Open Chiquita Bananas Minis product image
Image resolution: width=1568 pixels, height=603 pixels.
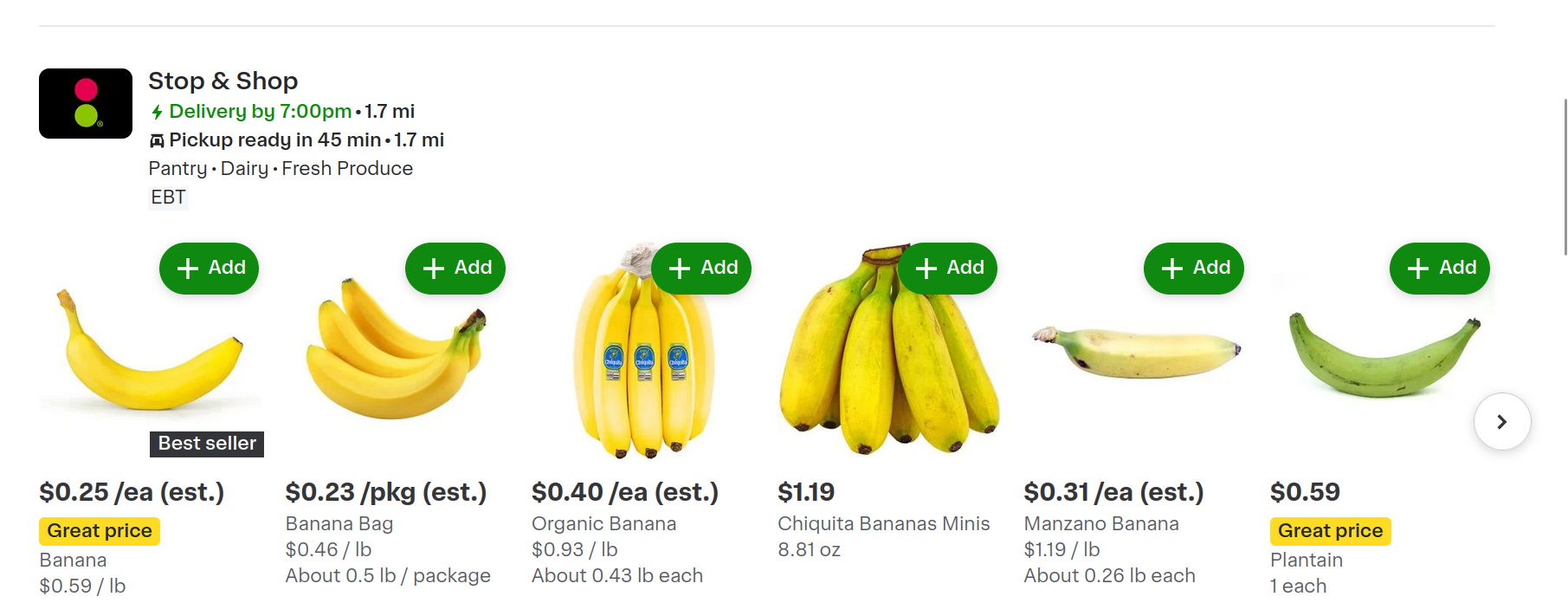click(888, 364)
